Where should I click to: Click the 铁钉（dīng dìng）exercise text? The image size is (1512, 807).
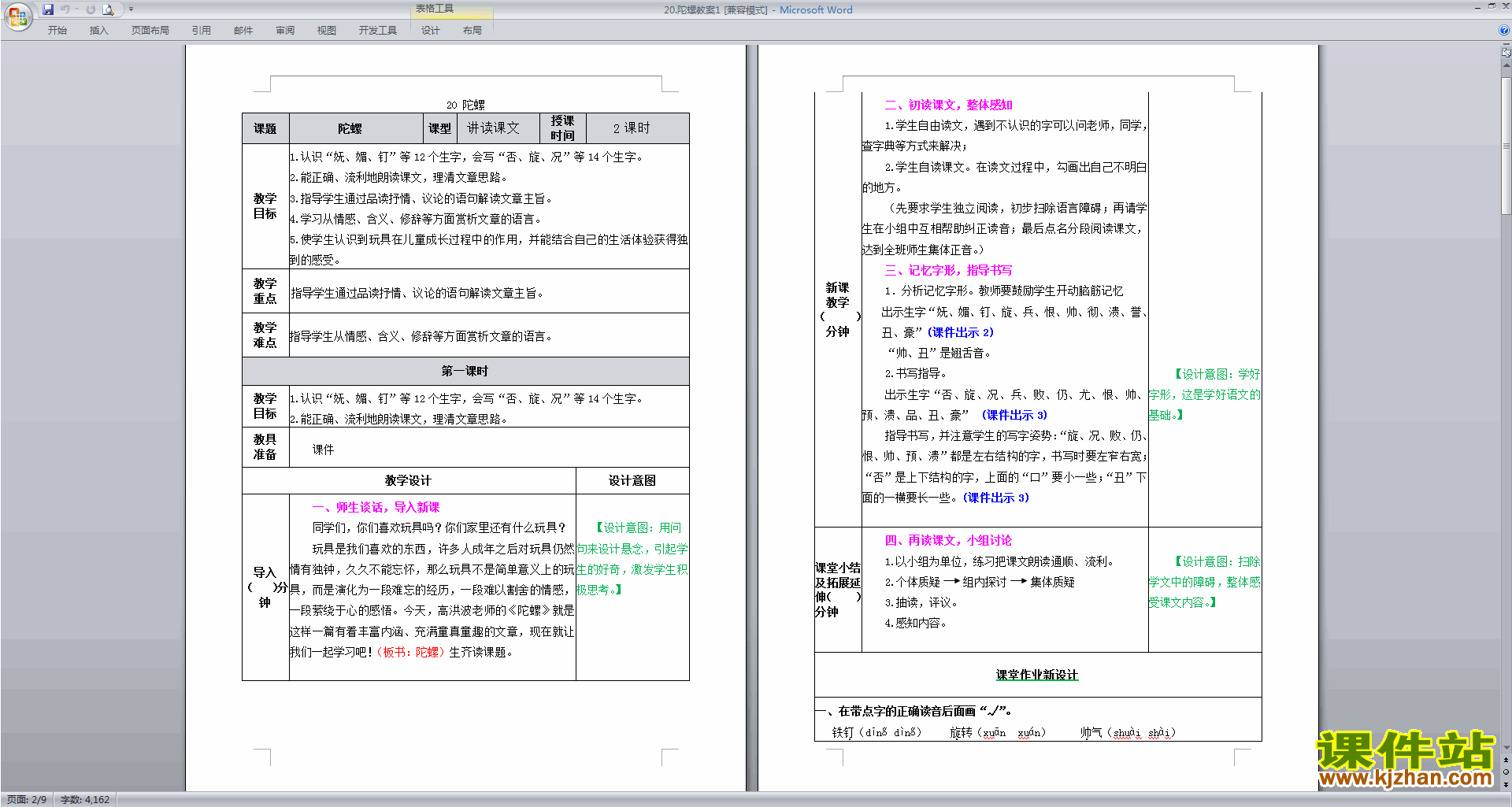(x=876, y=732)
